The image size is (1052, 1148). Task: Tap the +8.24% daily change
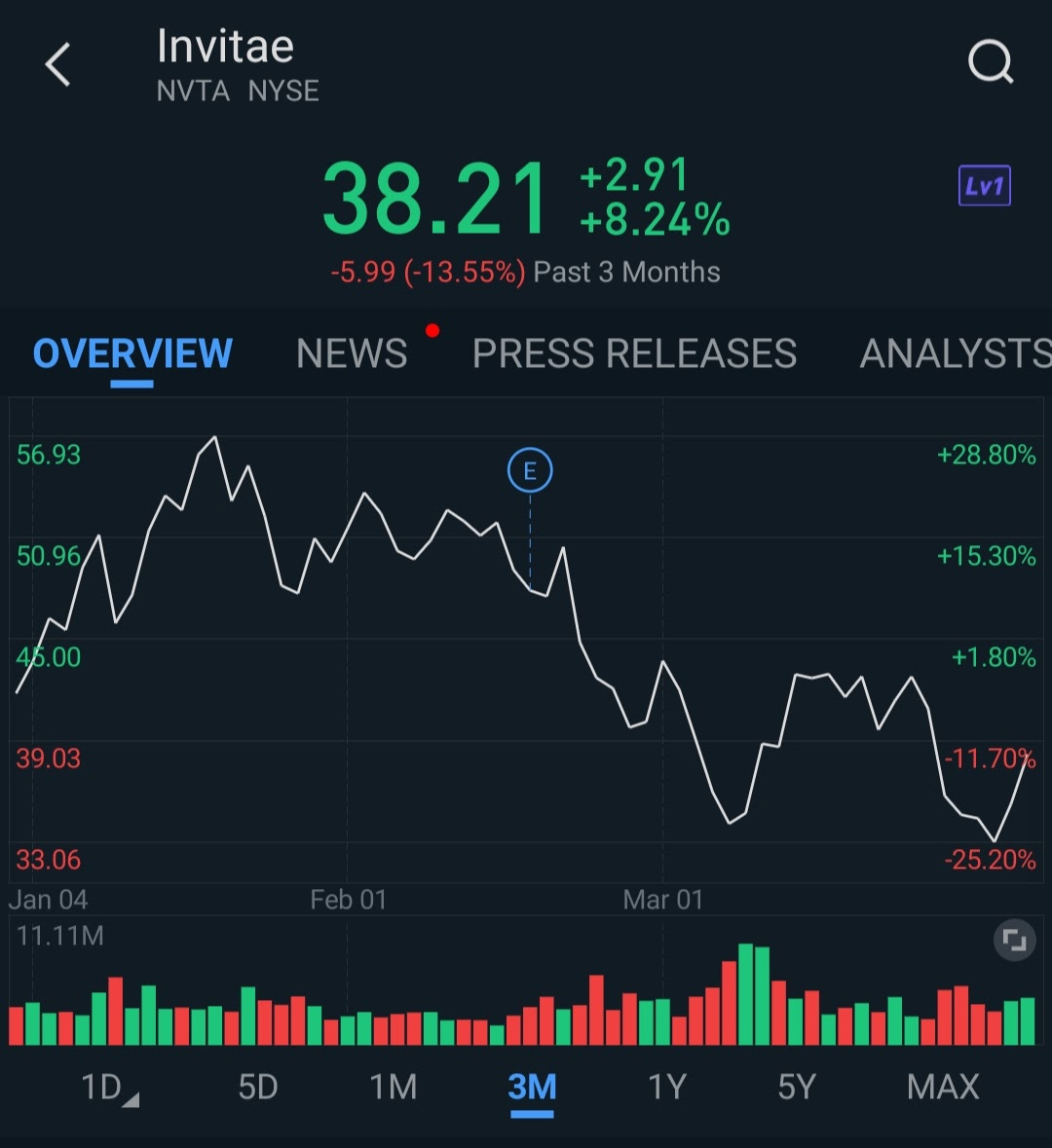(x=655, y=220)
